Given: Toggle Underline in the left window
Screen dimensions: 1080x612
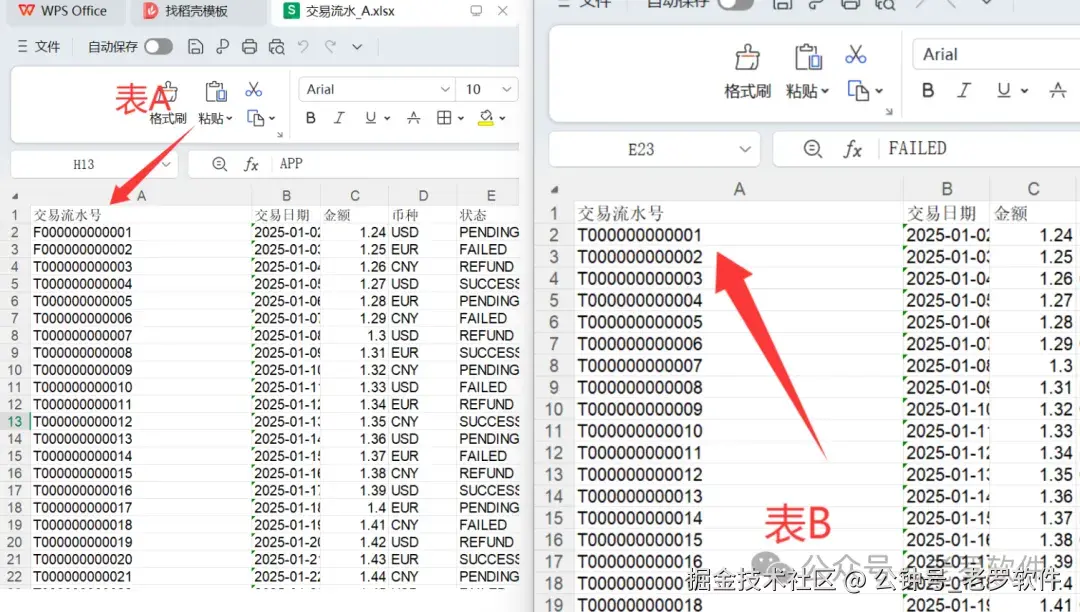Looking at the screenshot, I should coord(371,118).
